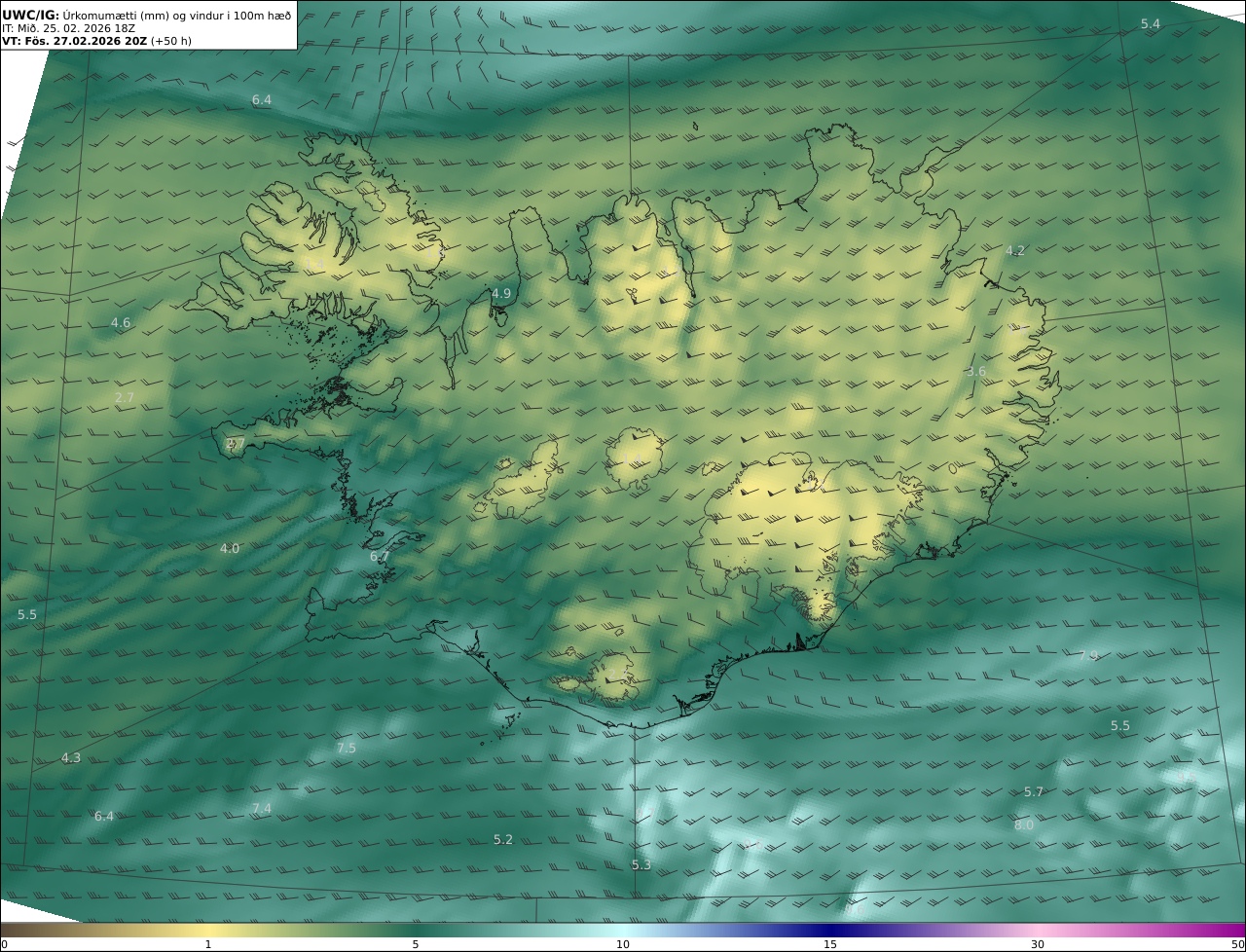Click the 8.0 value label
1246x952 pixels.
click(x=1024, y=824)
